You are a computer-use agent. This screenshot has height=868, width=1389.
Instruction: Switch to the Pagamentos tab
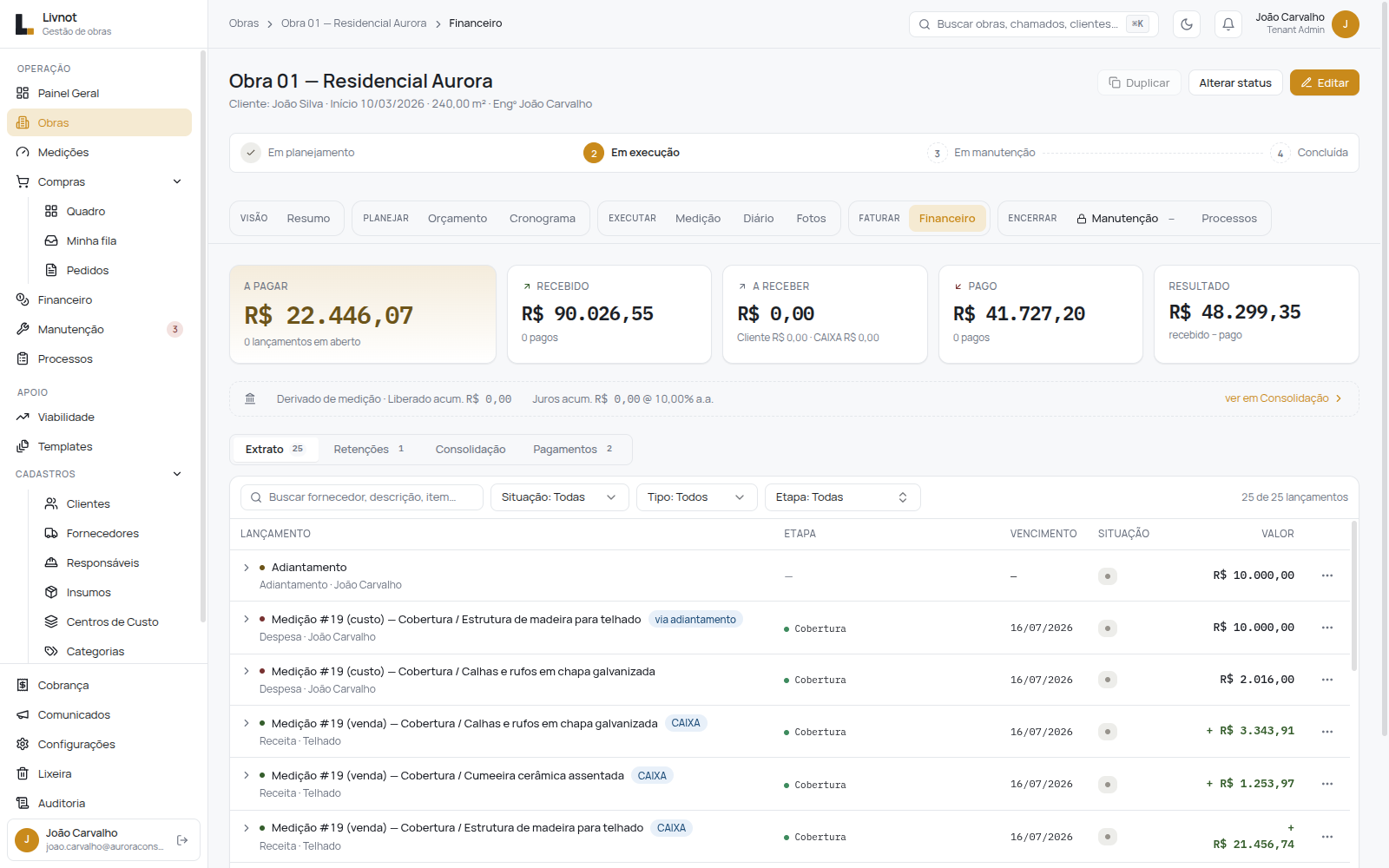click(x=574, y=449)
